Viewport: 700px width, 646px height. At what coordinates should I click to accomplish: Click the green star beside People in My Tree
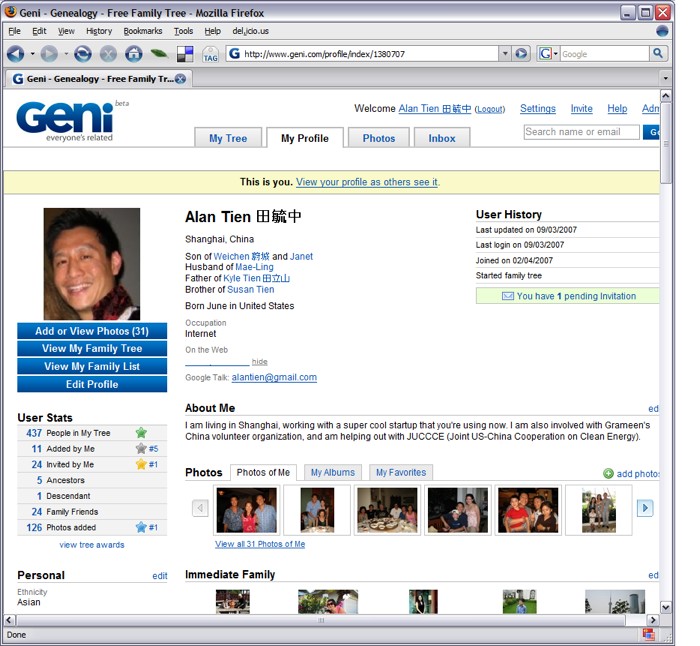pyautogui.click(x=141, y=433)
